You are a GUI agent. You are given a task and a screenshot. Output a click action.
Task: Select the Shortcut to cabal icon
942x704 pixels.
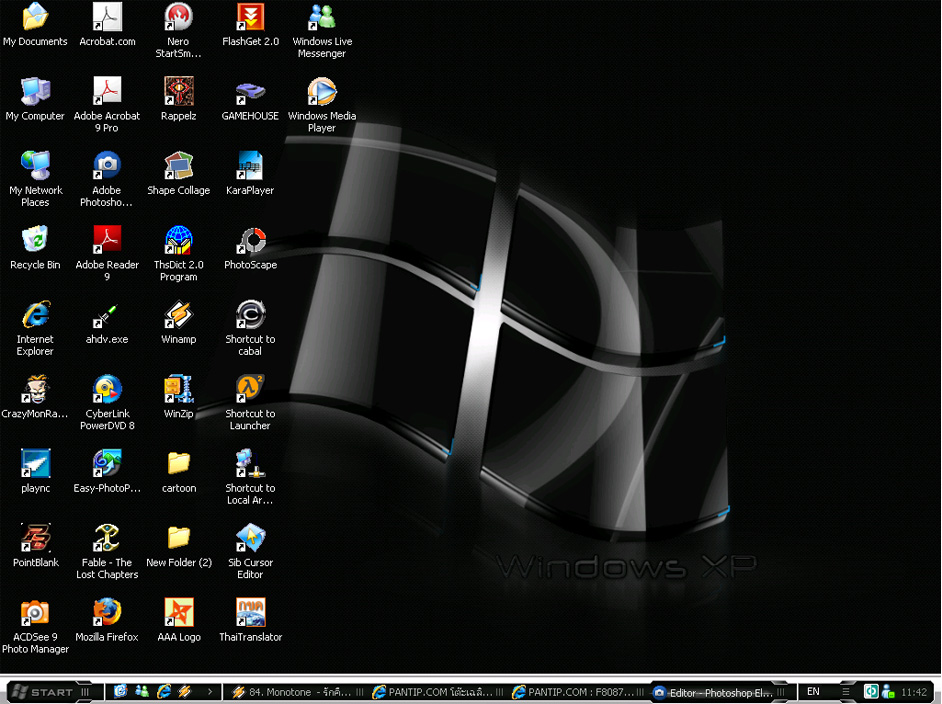[x=250, y=328]
